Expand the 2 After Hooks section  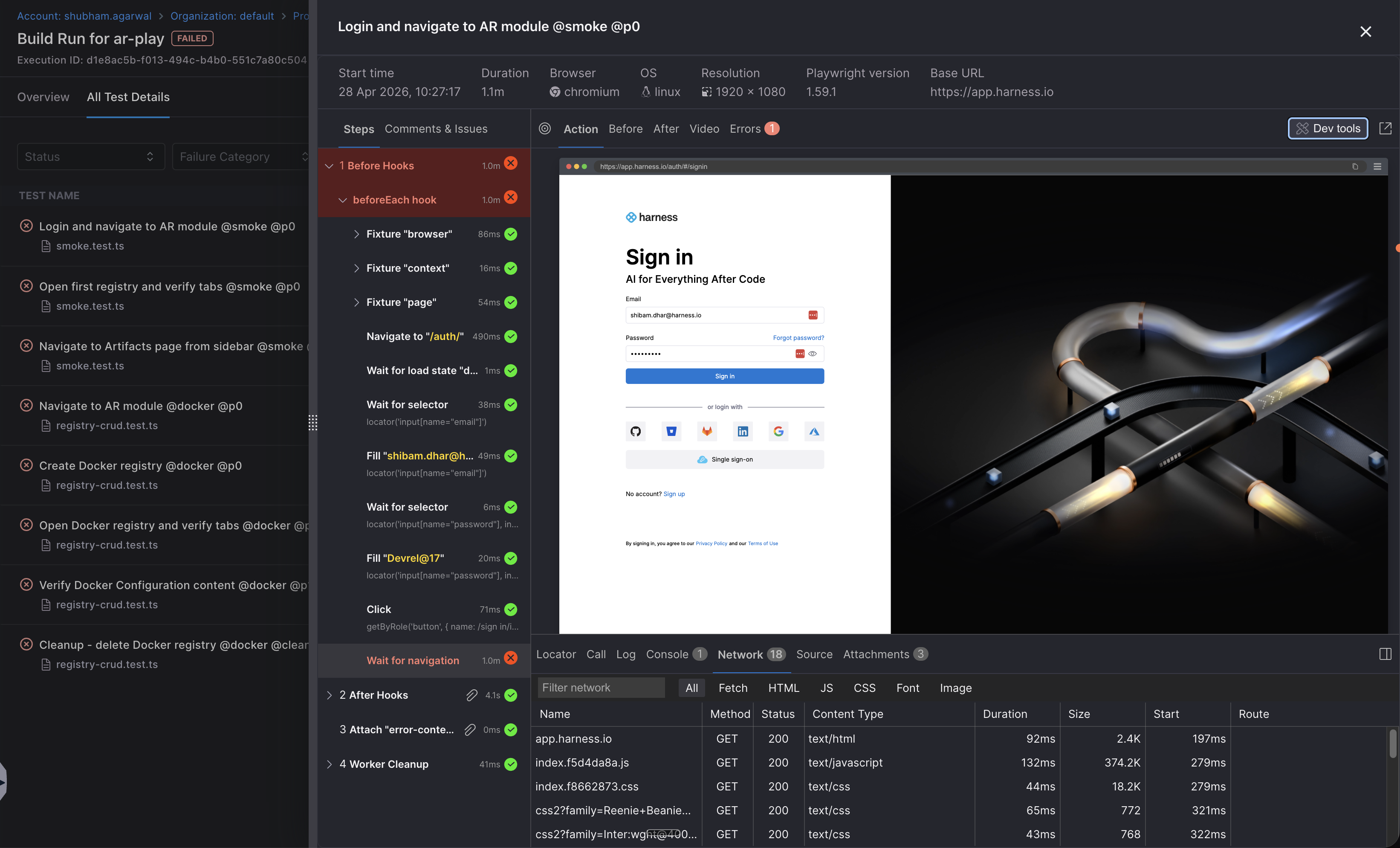[329, 695]
